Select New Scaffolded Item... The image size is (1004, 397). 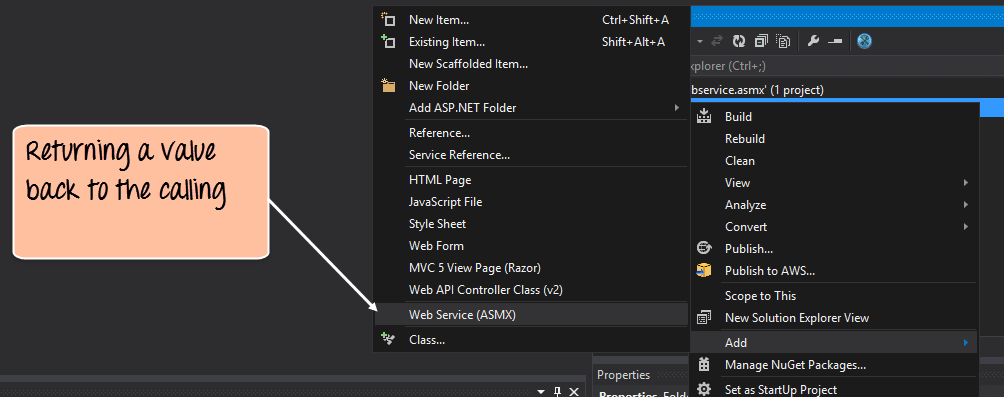(x=531, y=63)
